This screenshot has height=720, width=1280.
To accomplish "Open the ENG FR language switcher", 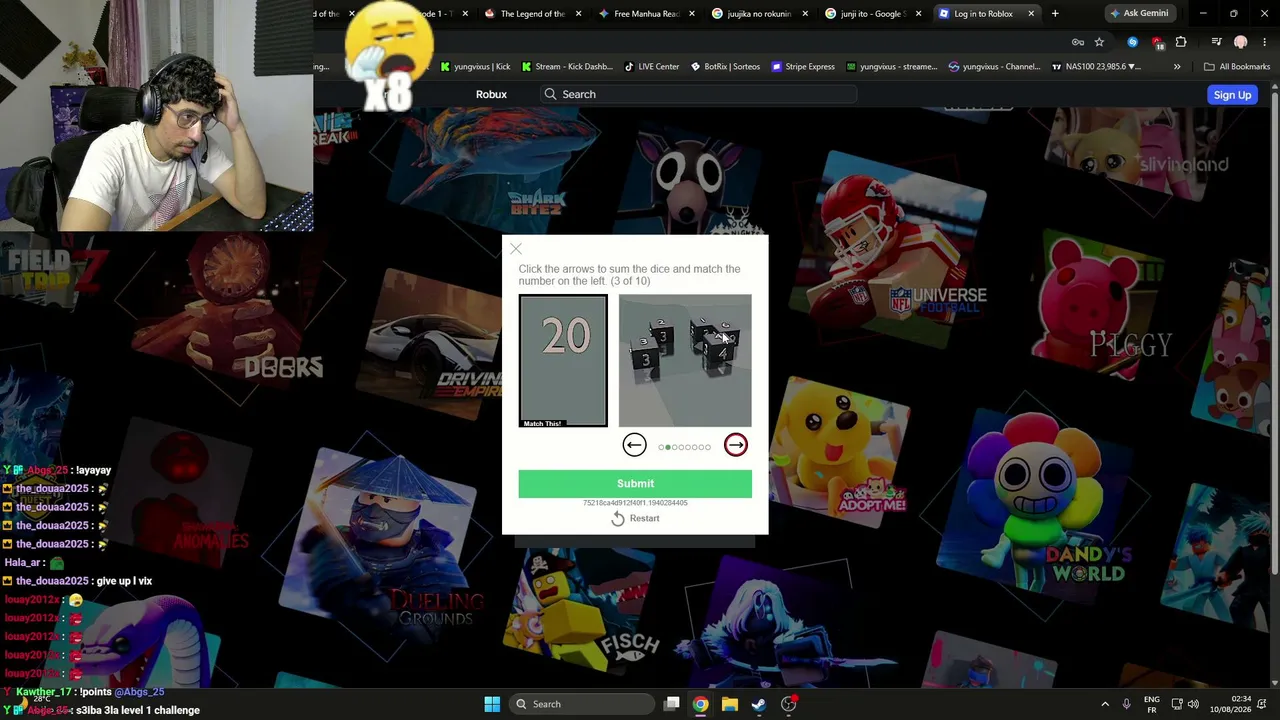I will pos(1152,704).
